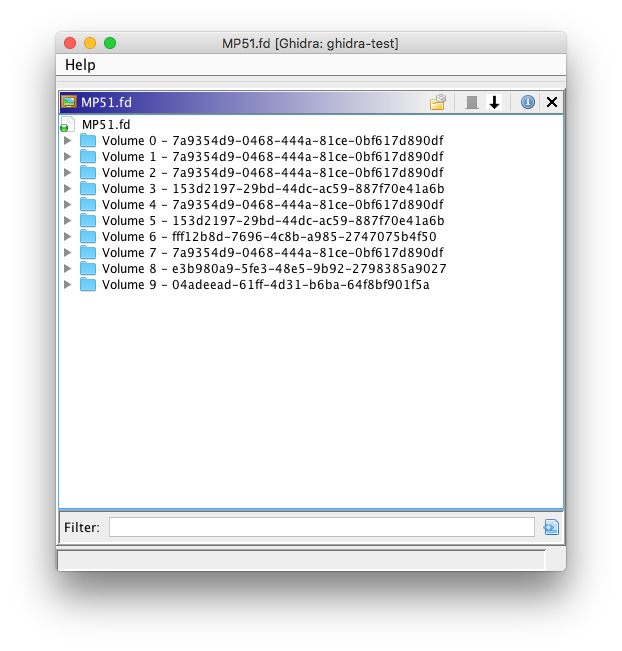Click the Volume 3 folder icon
The width and height of the screenshot is (622, 651).
coord(88,188)
